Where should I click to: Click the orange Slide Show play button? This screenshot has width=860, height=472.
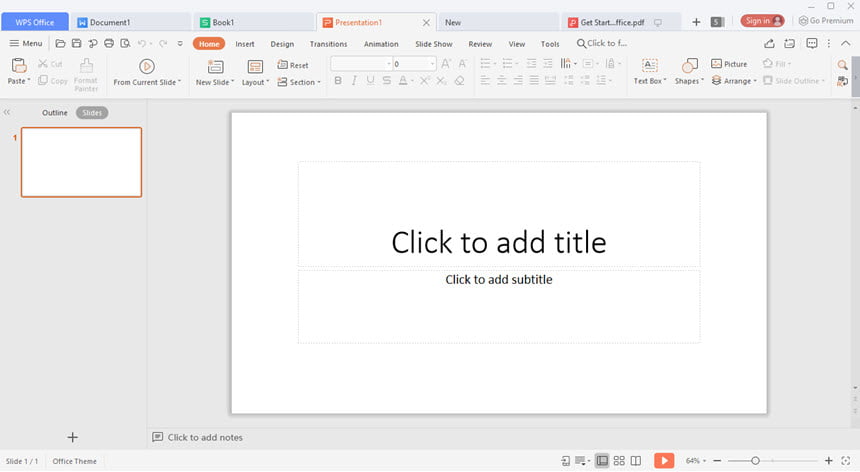(x=664, y=460)
